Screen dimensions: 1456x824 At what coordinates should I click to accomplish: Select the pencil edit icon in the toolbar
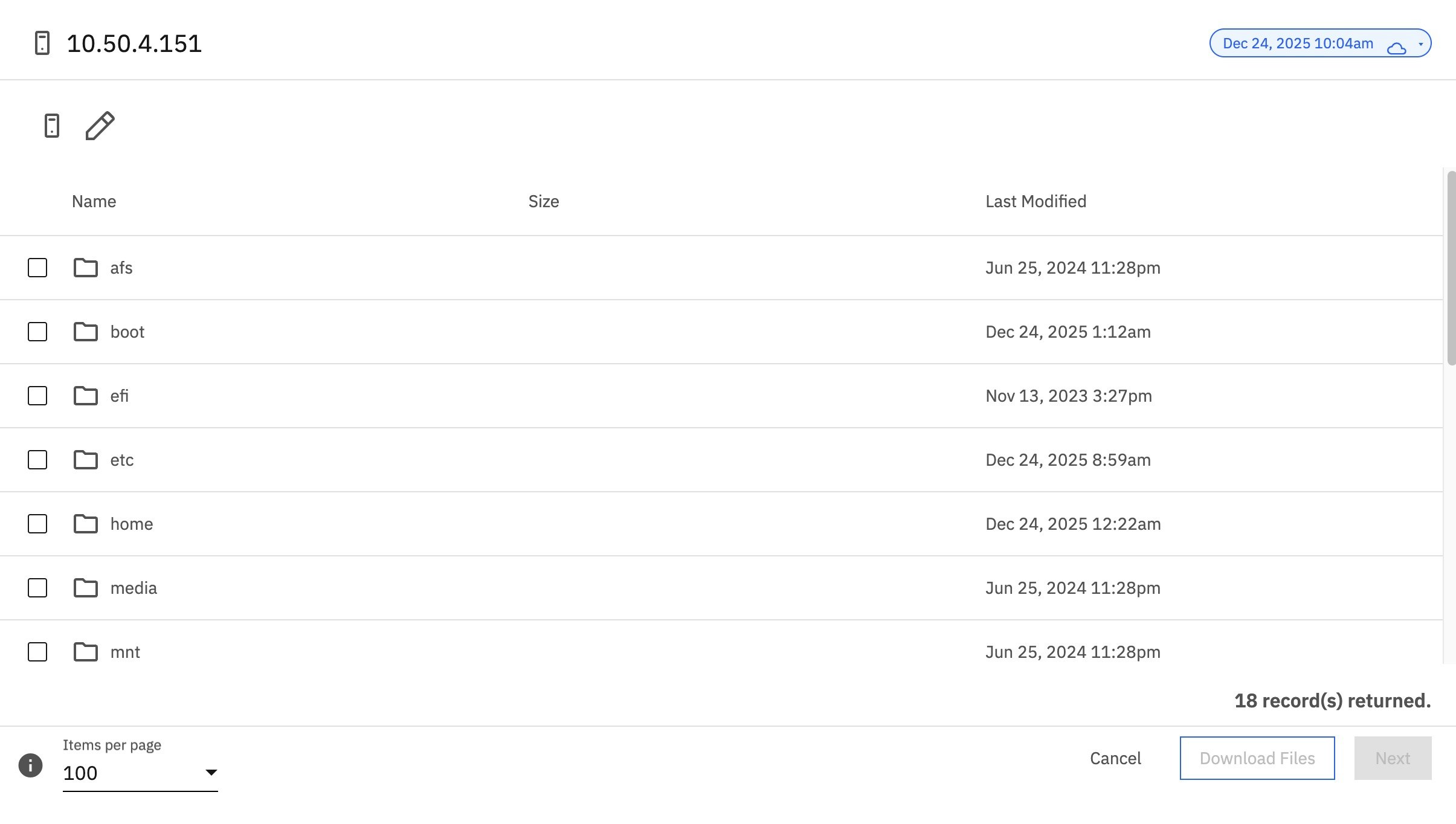coord(98,126)
